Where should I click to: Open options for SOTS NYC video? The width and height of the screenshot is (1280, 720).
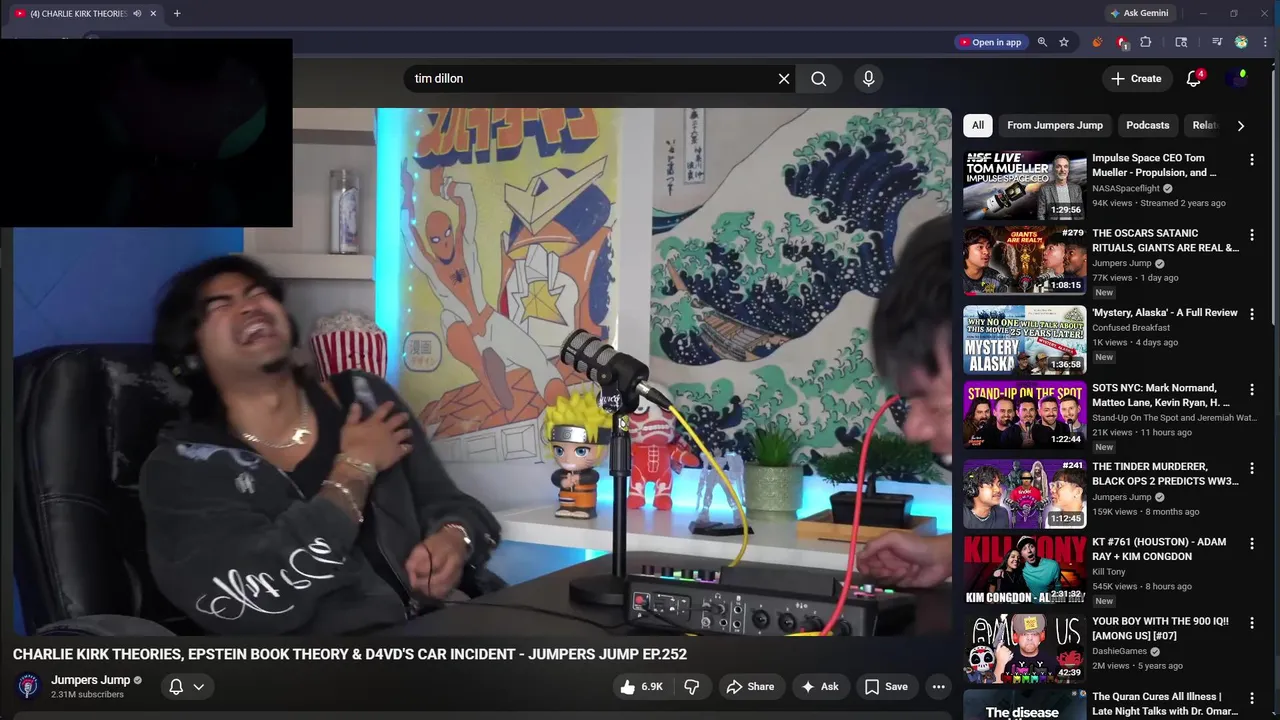[x=1251, y=389]
